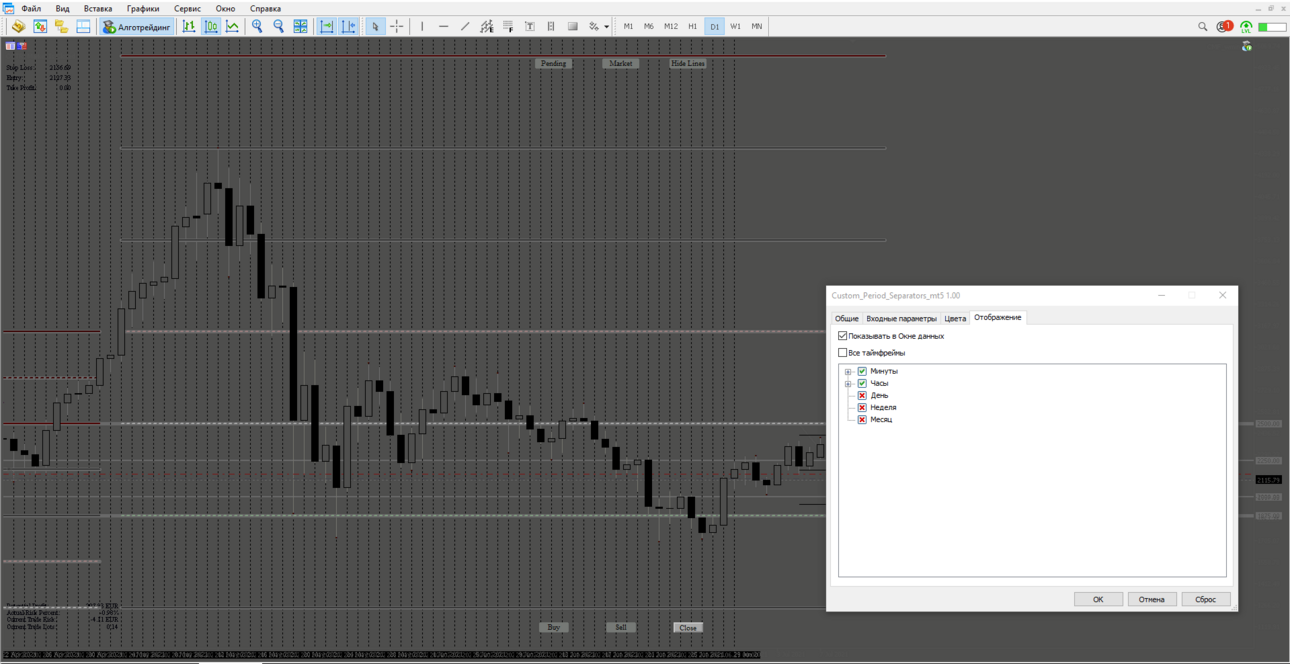This screenshot has height=664, width=1290.
Task: Click the Sell button on chart
Action: [x=621, y=627]
